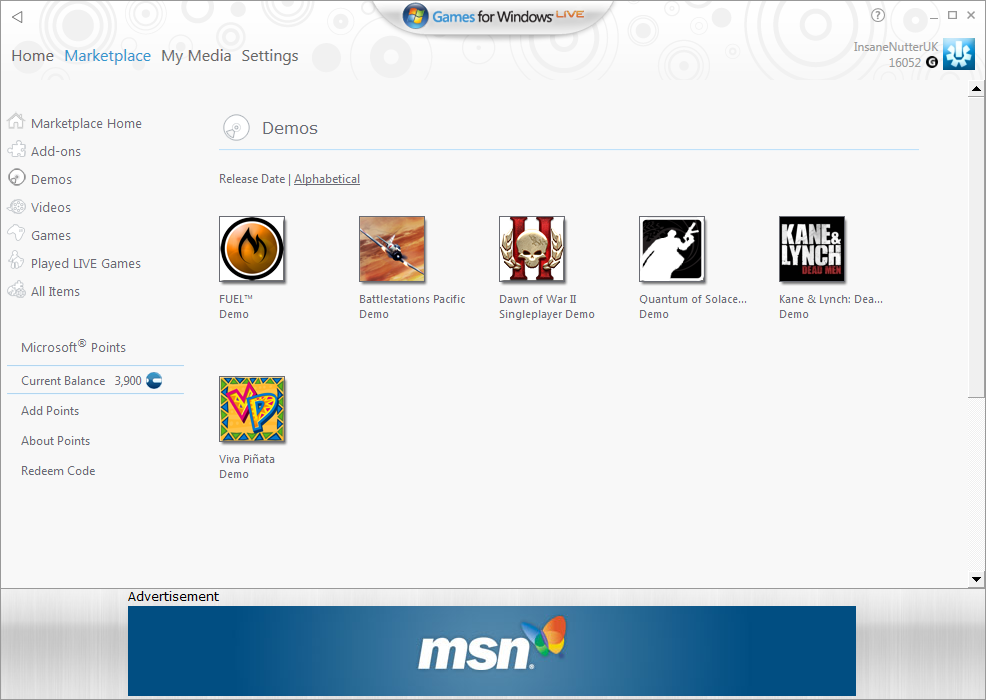Image resolution: width=986 pixels, height=700 pixels.
Task: Show All Items in the sidebar
Action: tap(55, 291)
